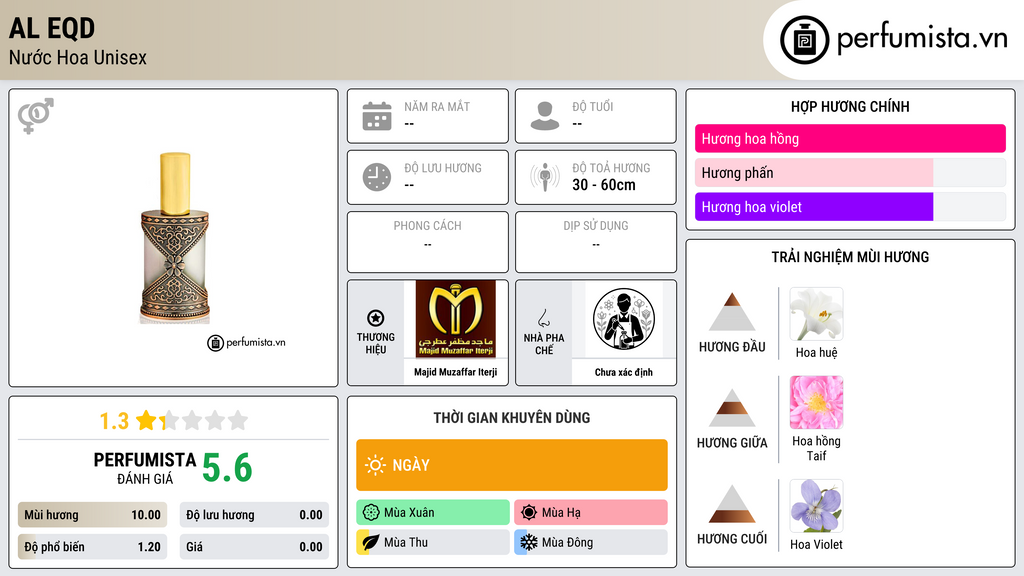This screenshot has width=1024, height=576.
Task: Click the Độ tuổi label
Action: (593, 106)
